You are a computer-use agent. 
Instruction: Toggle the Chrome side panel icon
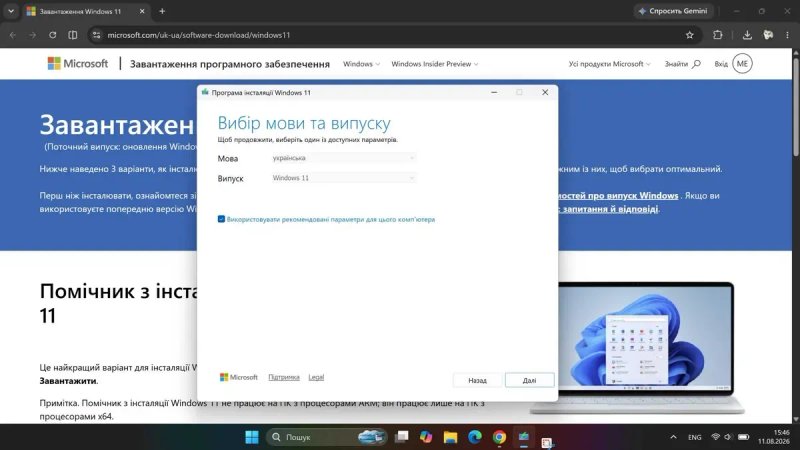click(72, 35)
